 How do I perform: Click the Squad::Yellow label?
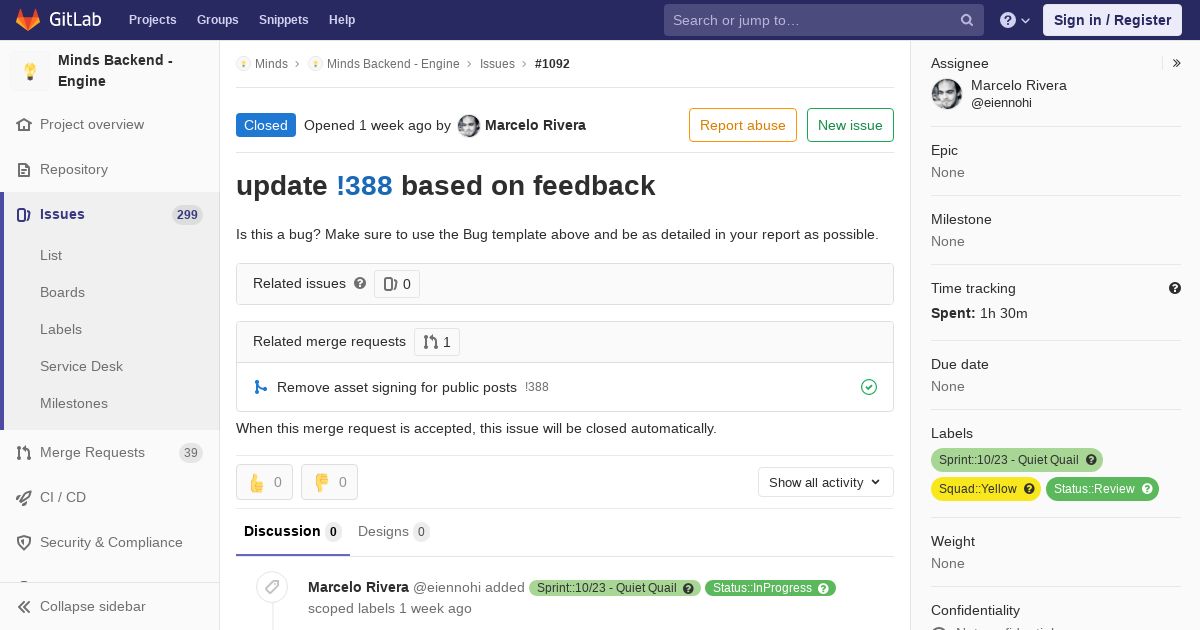(986, 489)
